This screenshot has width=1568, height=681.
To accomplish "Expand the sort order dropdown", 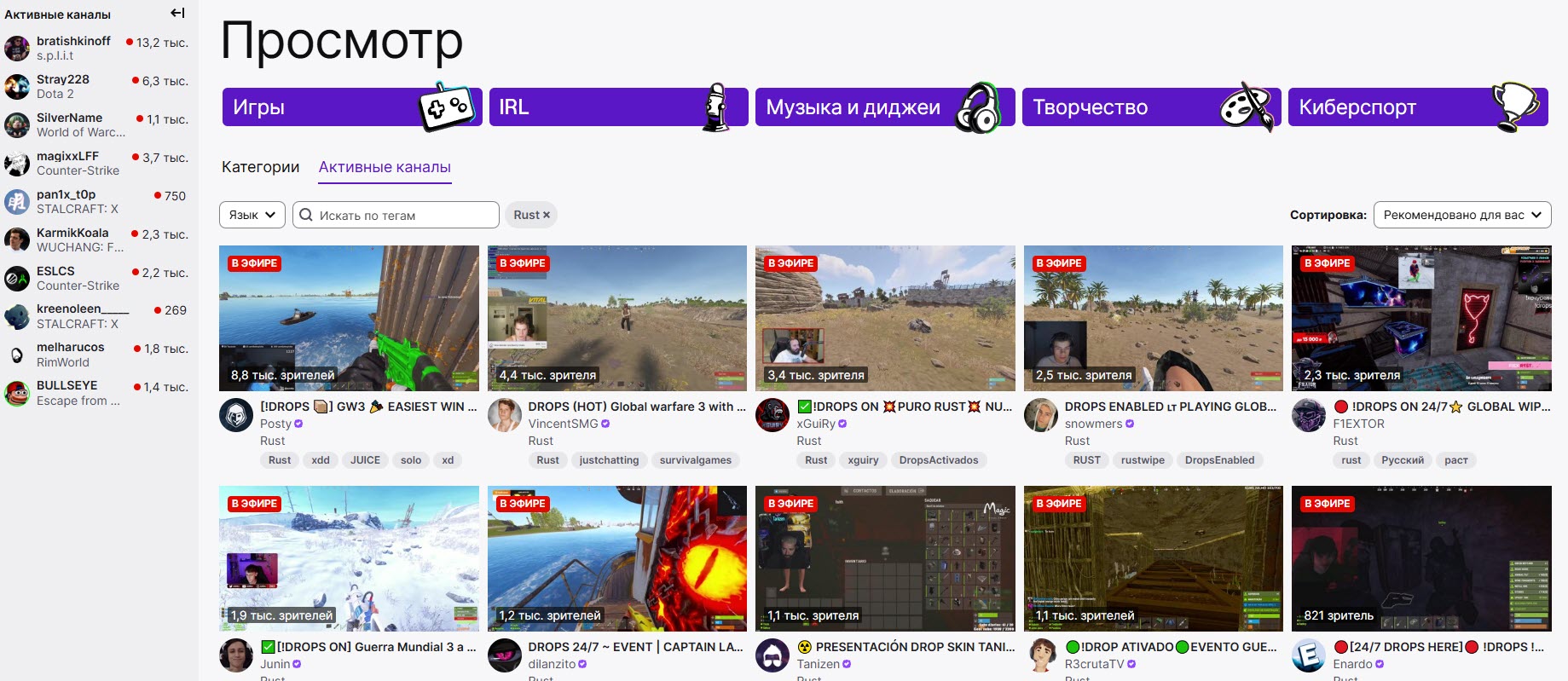I will pos(1461,215).
